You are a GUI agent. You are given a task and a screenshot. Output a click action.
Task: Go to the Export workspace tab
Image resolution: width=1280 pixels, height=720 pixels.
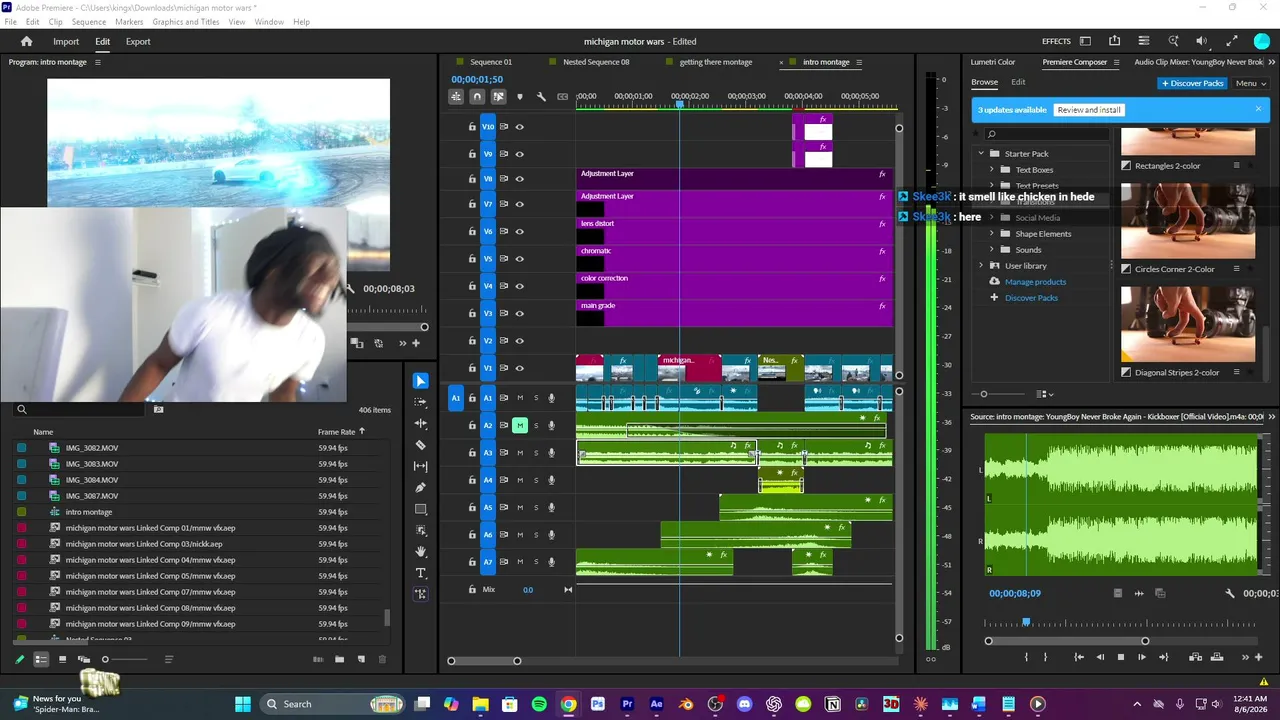click(138, 41)
